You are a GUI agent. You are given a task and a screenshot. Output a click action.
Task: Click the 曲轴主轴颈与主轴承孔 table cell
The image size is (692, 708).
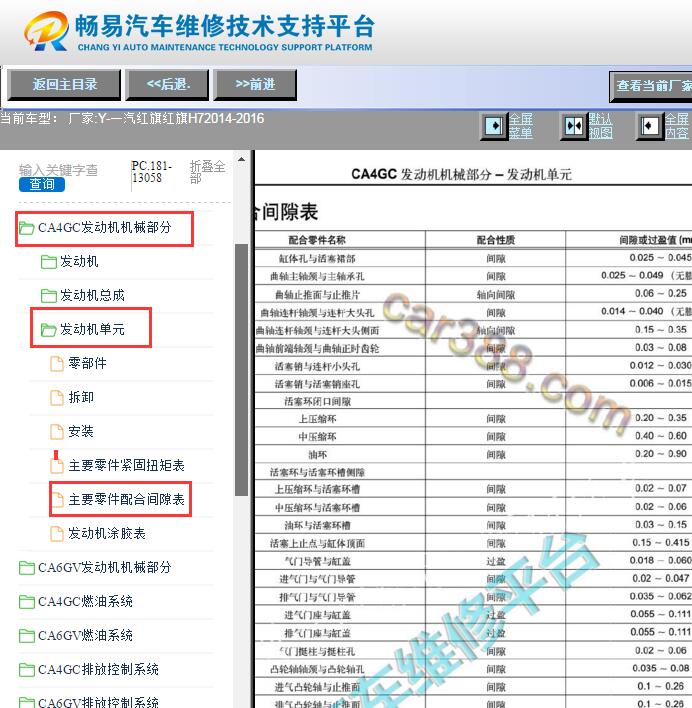[x=317, y=276]
